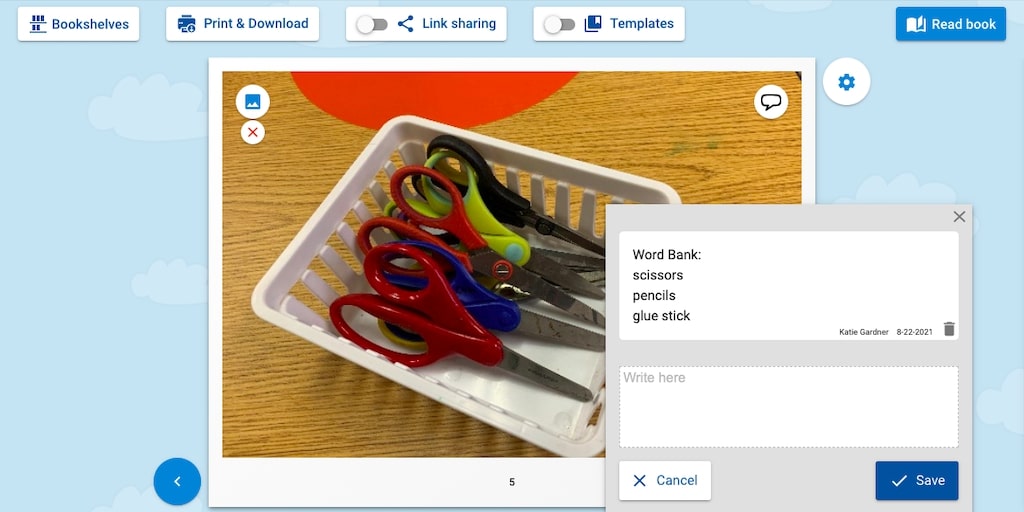
Task: Click the image picker icon on photo
Action: pos(253,102)
